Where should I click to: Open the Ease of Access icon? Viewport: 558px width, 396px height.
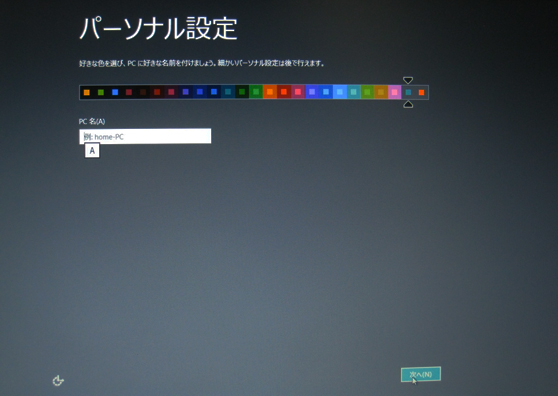point(58,381)
